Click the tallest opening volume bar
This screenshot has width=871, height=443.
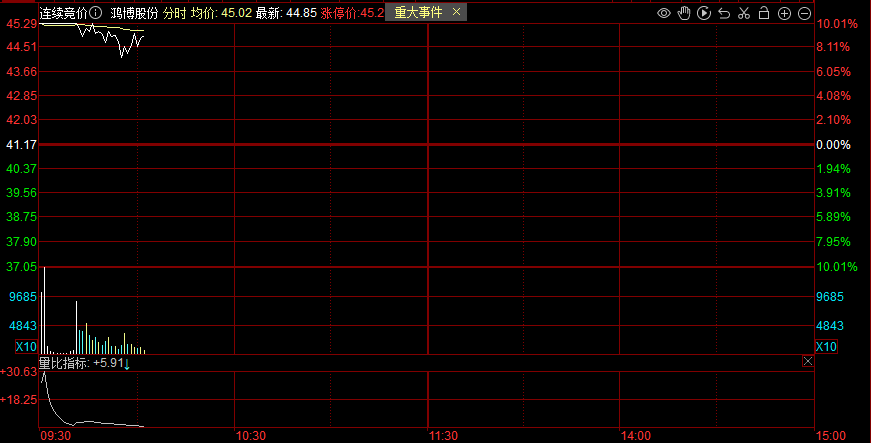[44, 310]
